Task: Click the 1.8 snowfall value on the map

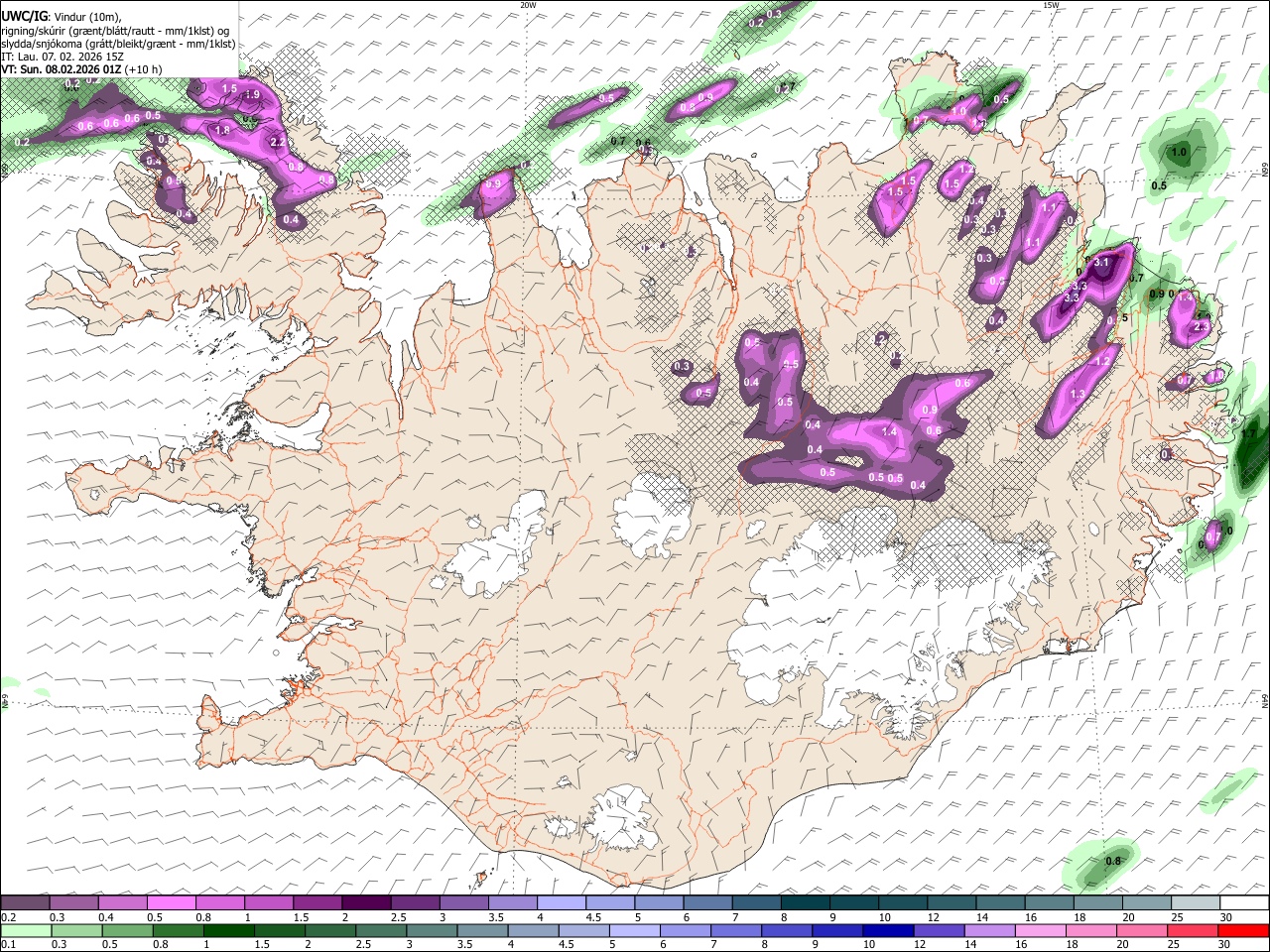Action: point(222,130)
